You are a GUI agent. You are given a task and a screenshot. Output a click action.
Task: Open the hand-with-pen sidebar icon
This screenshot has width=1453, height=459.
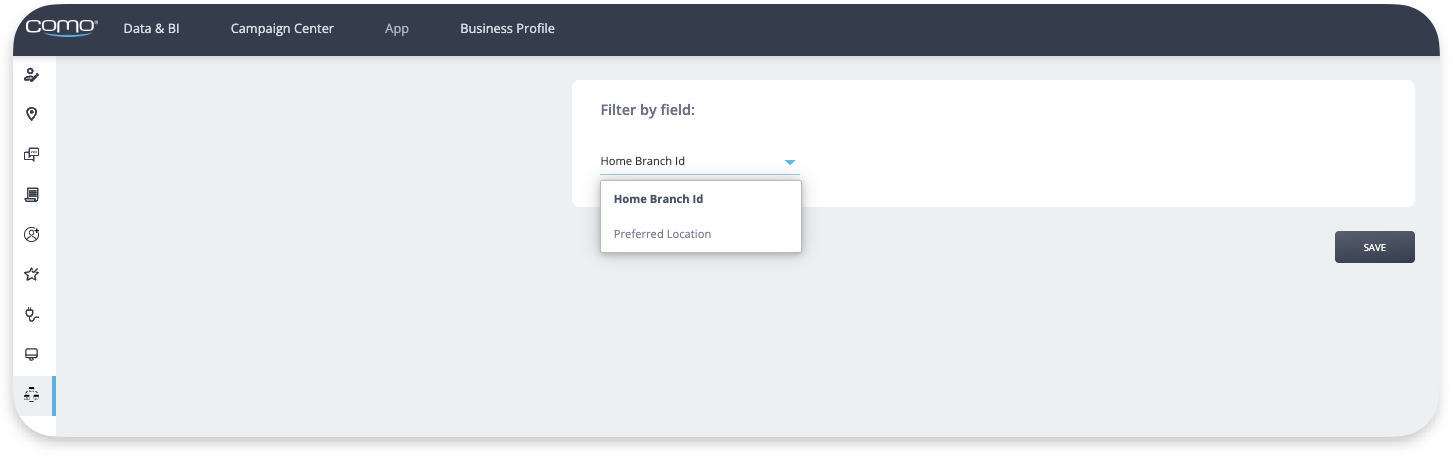pyautogui.click(x=31, y=75)
